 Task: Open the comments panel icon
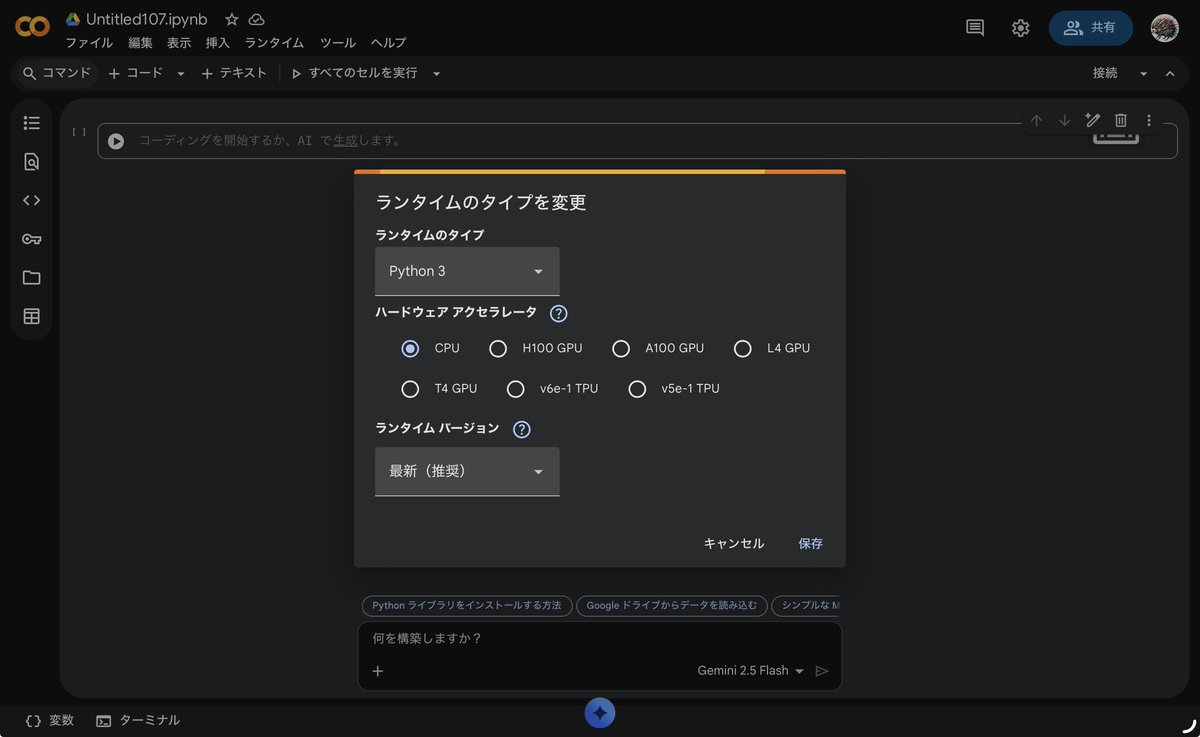pos(974,28)
